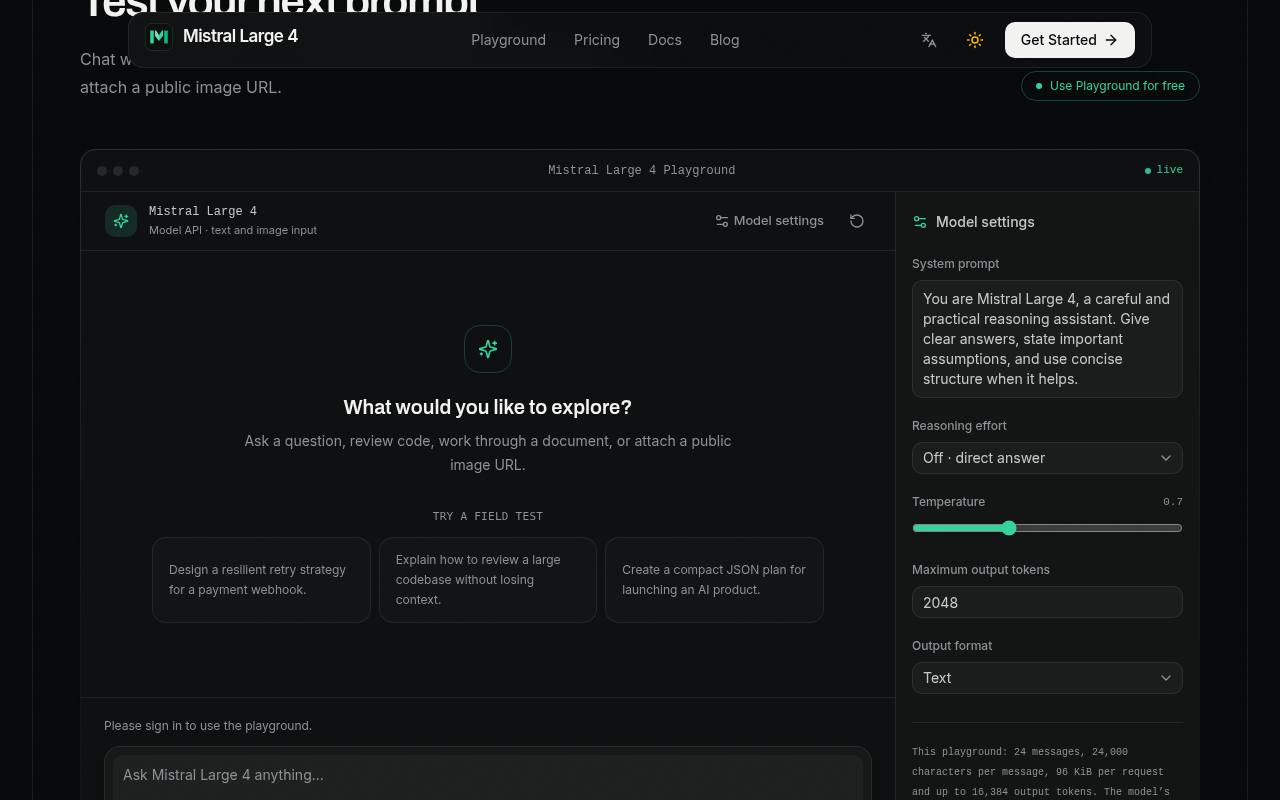Click the sliders icon in the Model settings panel header

tap(920, 222)
